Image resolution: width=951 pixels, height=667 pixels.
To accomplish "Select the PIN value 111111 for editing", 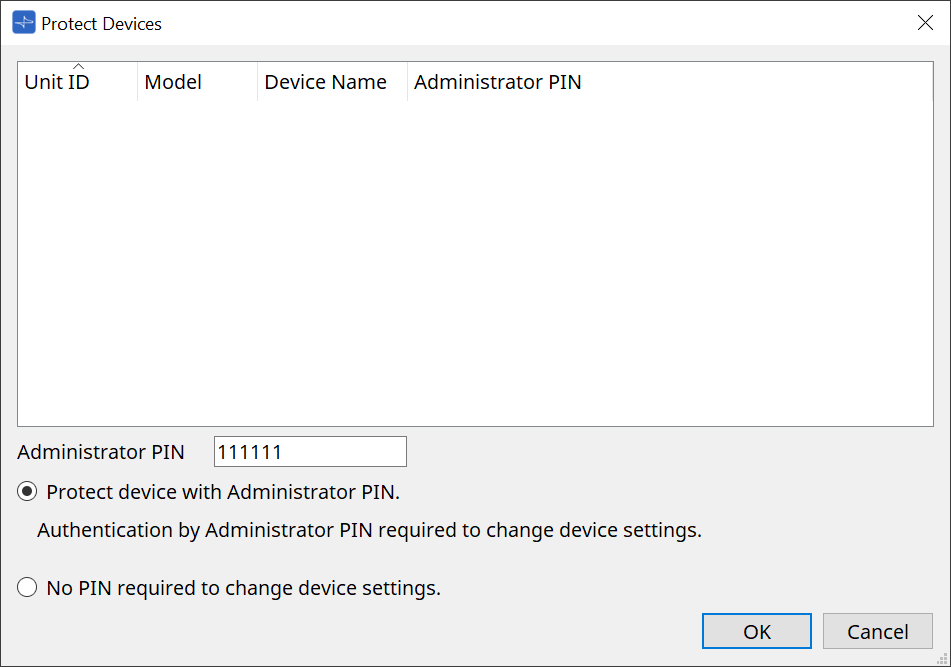I will [248, 451].
